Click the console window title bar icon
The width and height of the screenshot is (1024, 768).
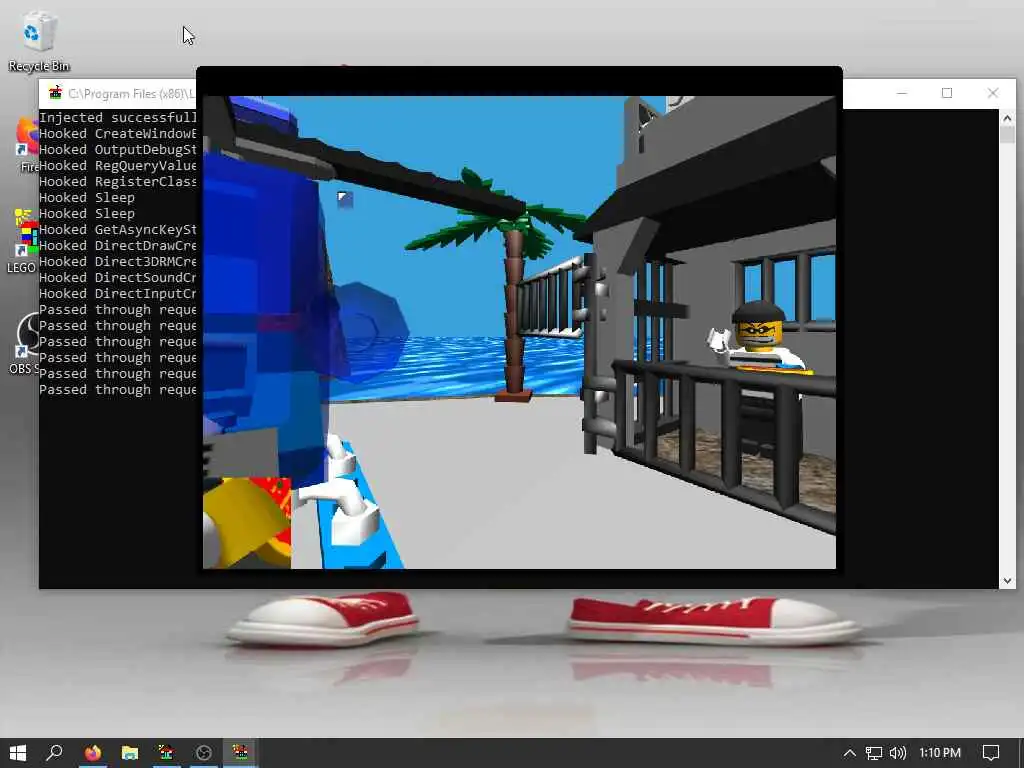[x=56, y=93]
